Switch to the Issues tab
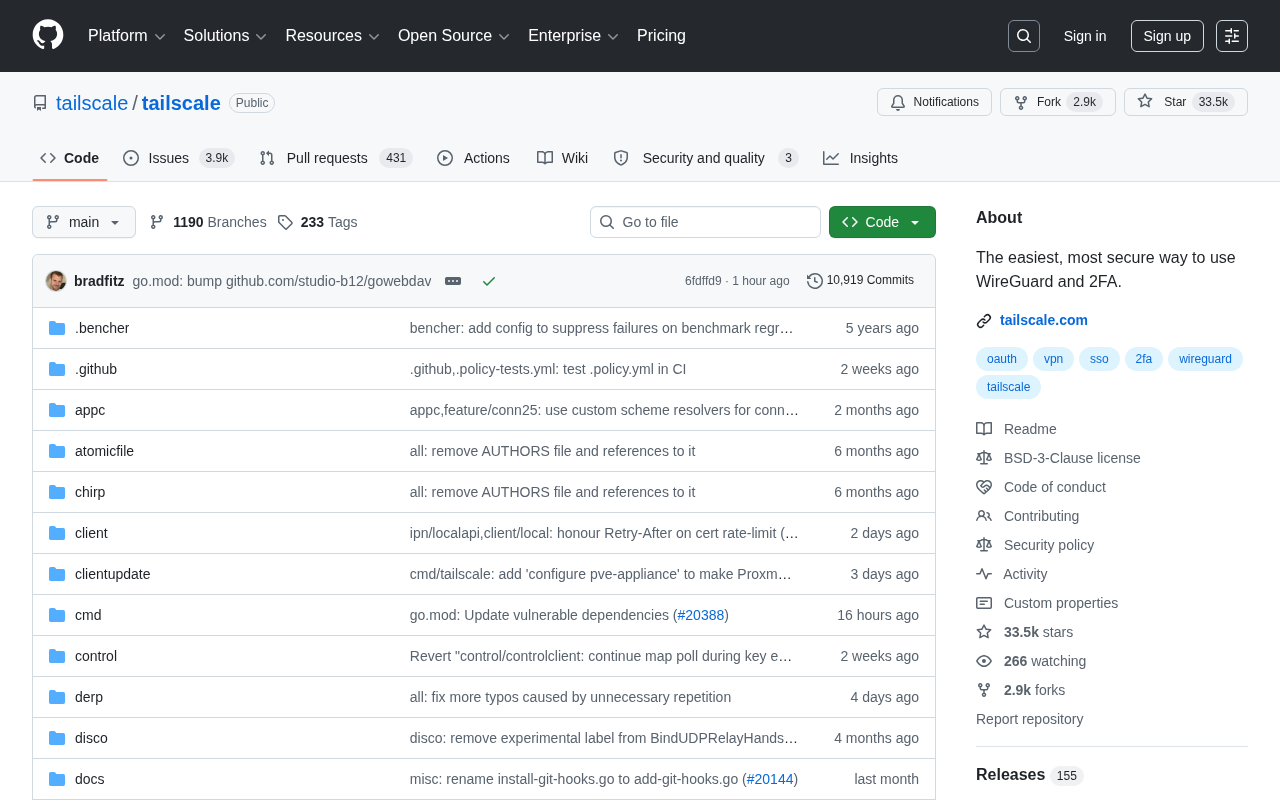1280x800 pixels. [179, 158]
